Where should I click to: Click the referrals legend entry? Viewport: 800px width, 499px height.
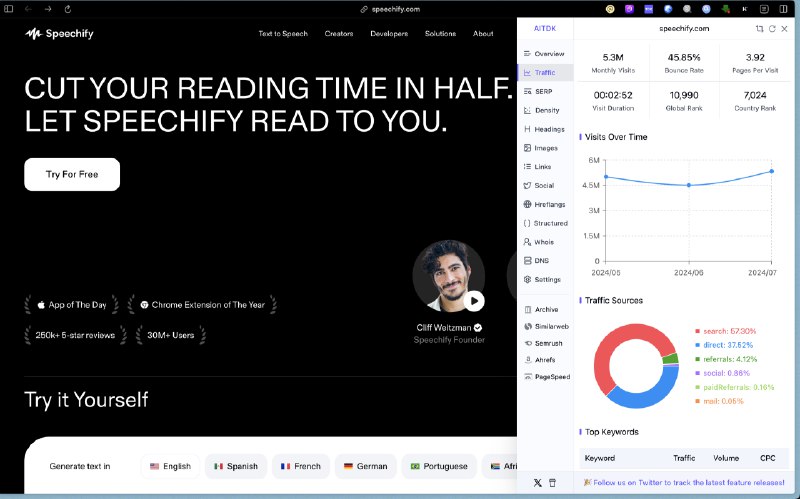(x=726, y=359)
